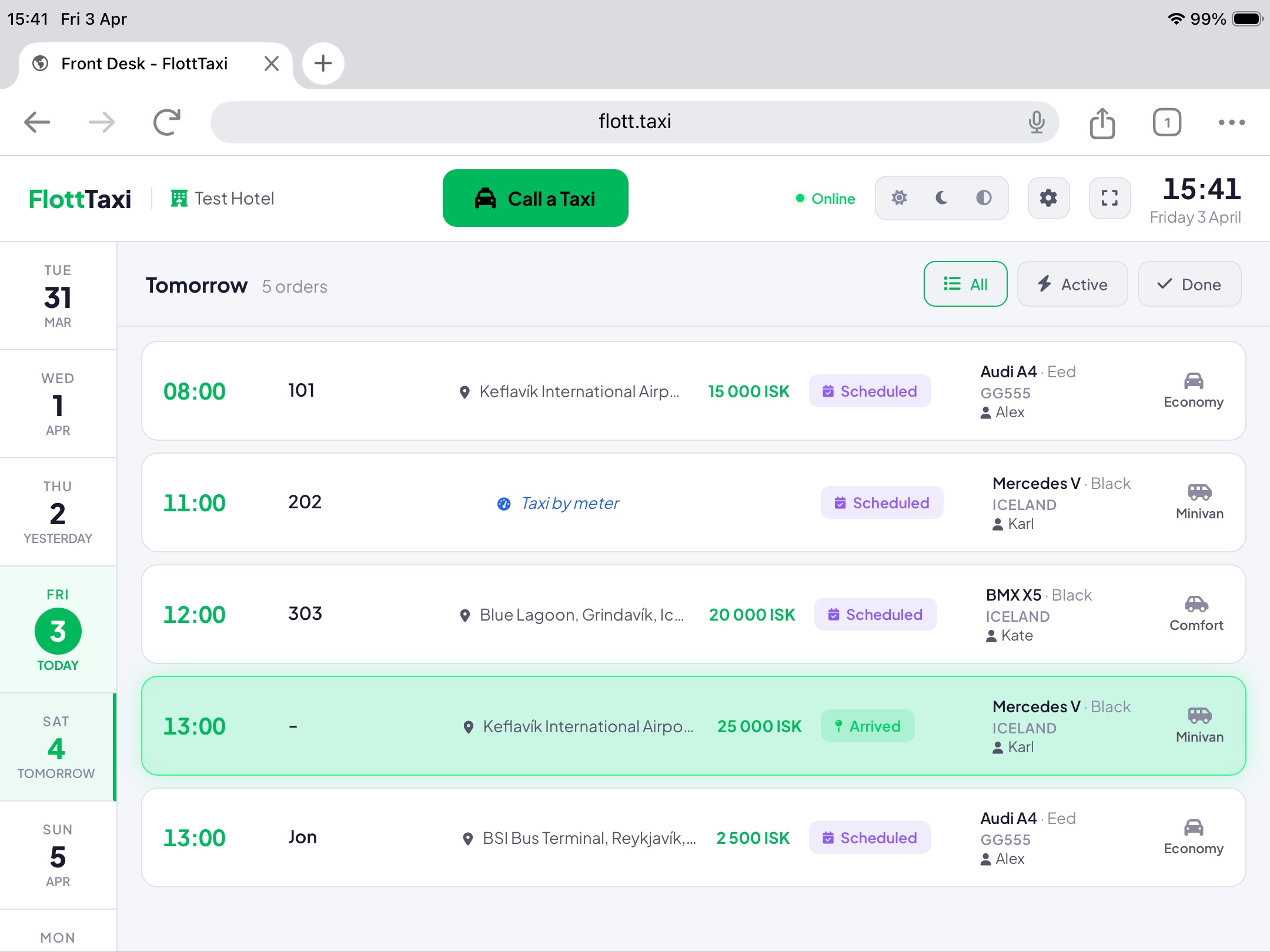Show All orders filter
Viewport: 1270px width, 952px height.
click(x=965, y=284)
